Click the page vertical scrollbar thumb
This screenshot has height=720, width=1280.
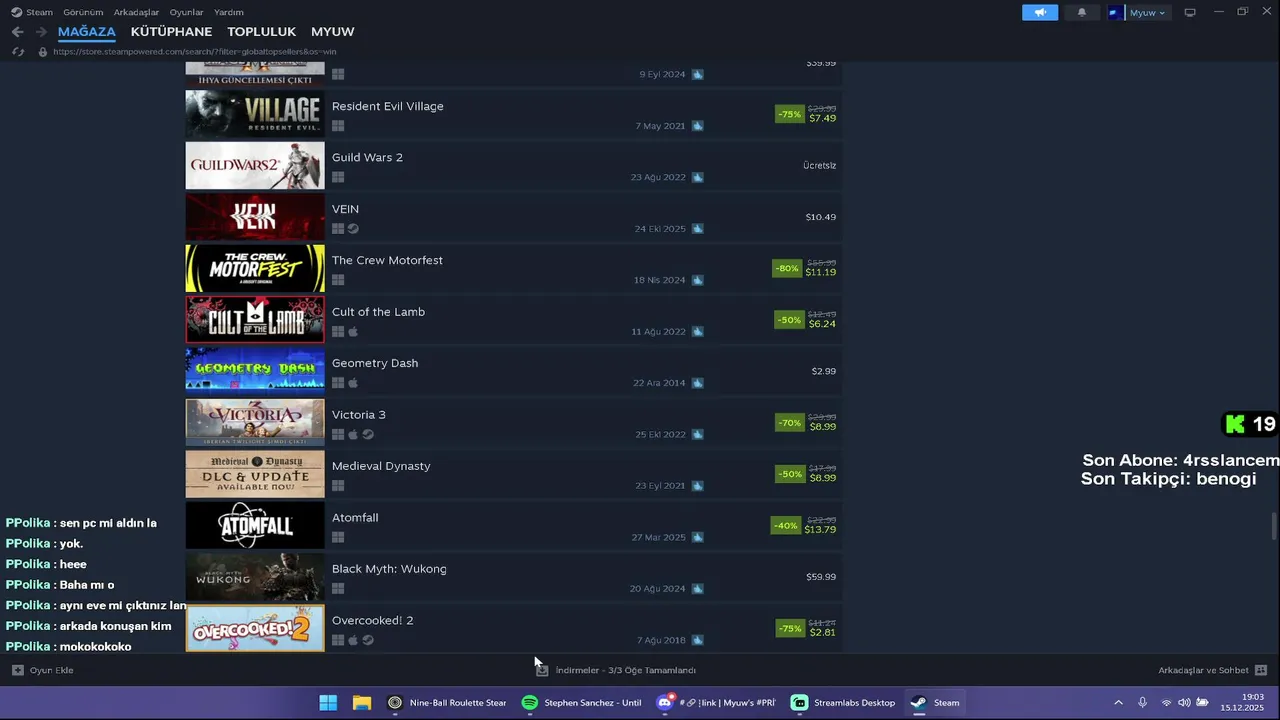pos(1274,526)
